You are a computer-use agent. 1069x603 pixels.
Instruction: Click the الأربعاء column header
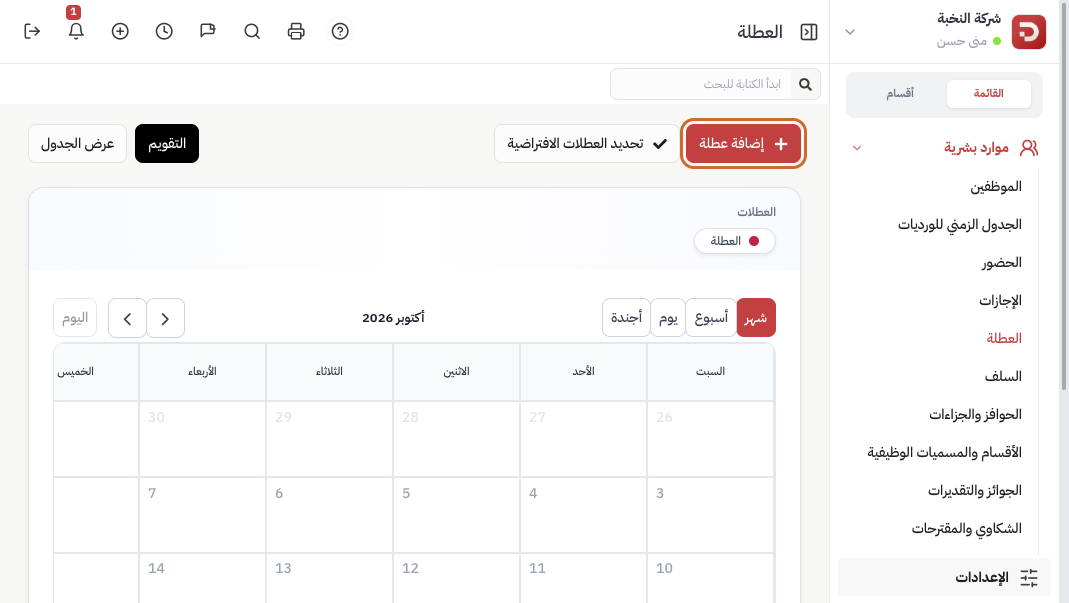[x=202, y=372]
